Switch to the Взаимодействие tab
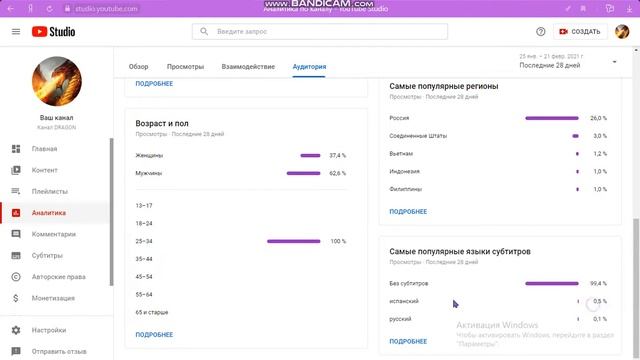 [x=248, y=67]
